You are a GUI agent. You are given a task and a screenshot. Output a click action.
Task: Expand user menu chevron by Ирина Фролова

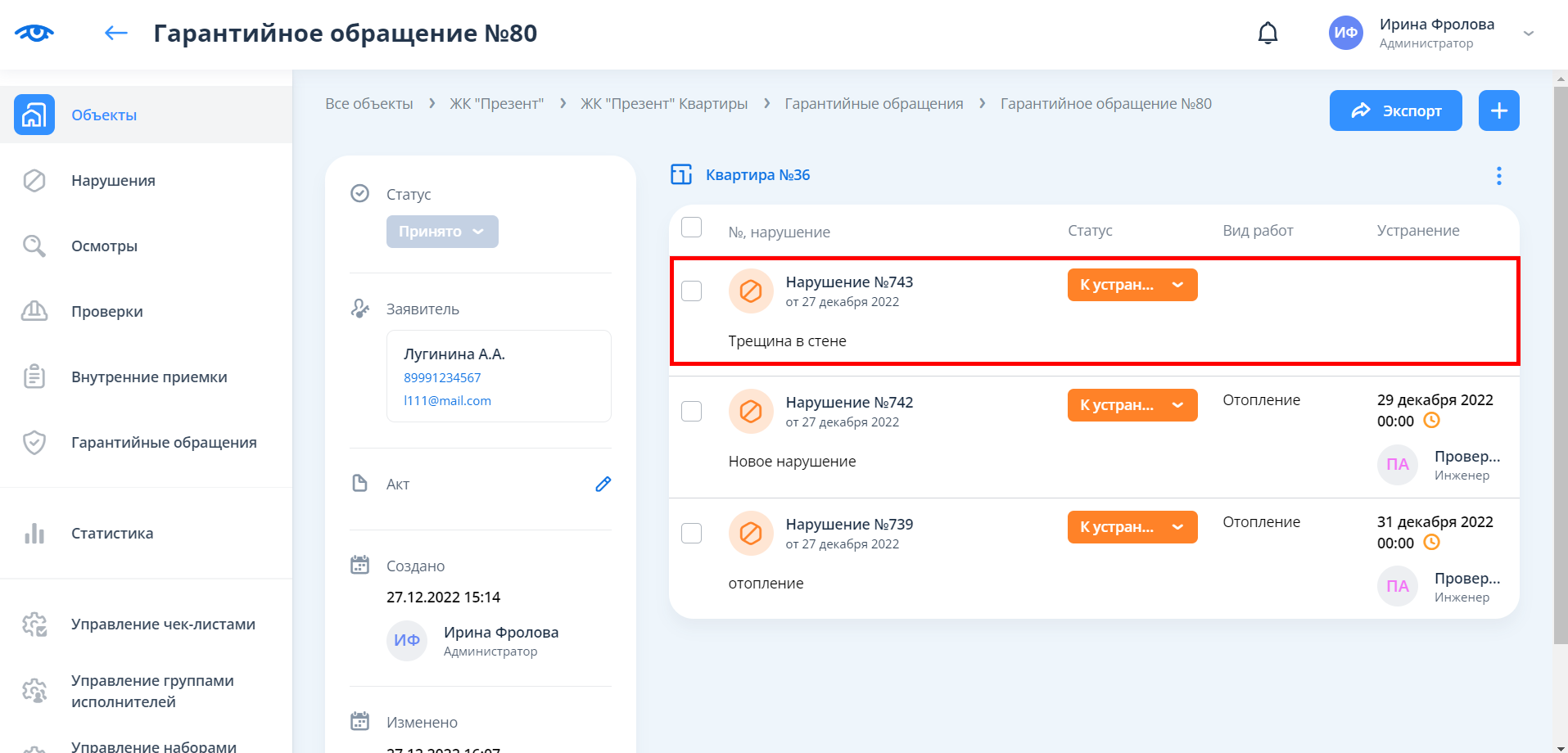[1528, 34]
